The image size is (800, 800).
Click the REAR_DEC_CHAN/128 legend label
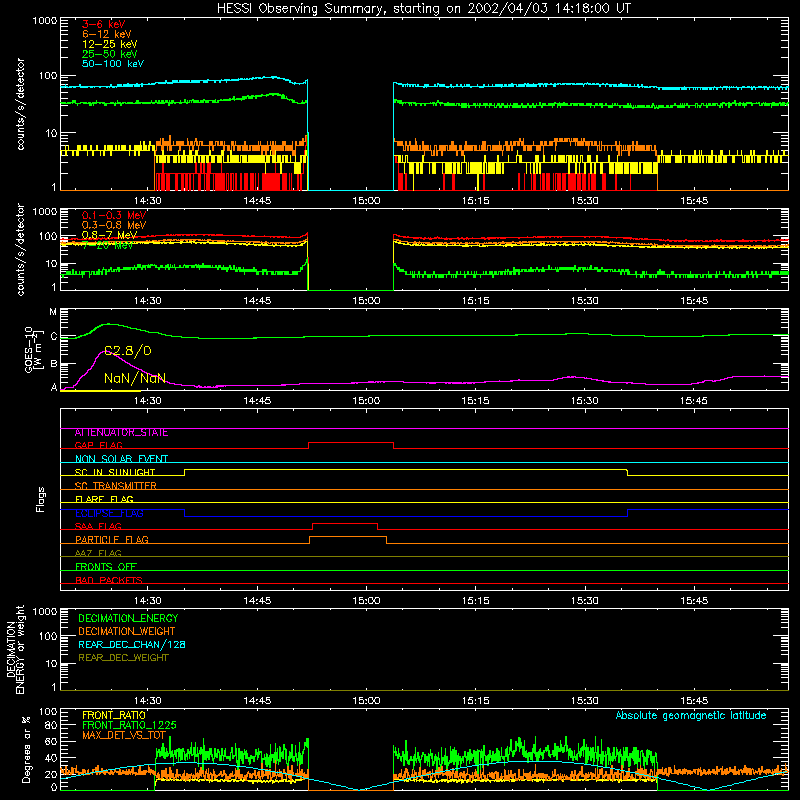tap(132, 644)
